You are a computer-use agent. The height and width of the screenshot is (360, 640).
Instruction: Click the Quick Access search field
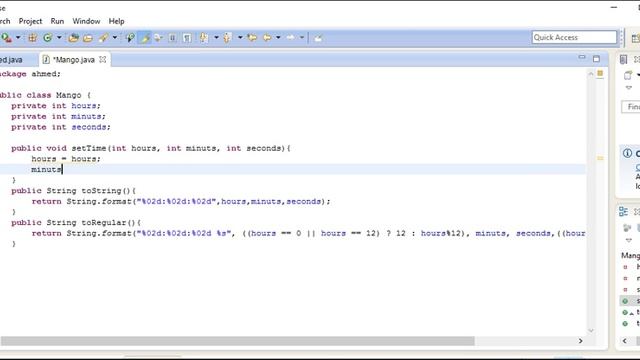pos(574,38)
